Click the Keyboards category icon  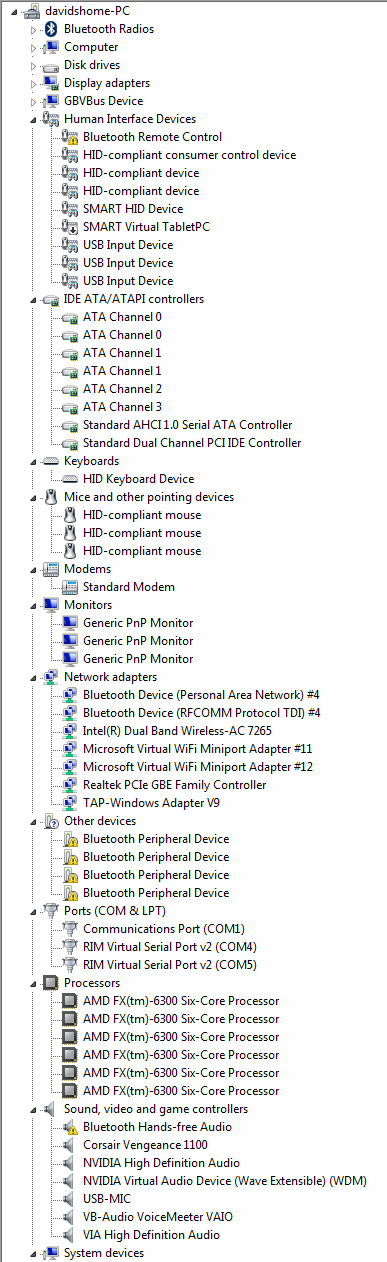51,461
